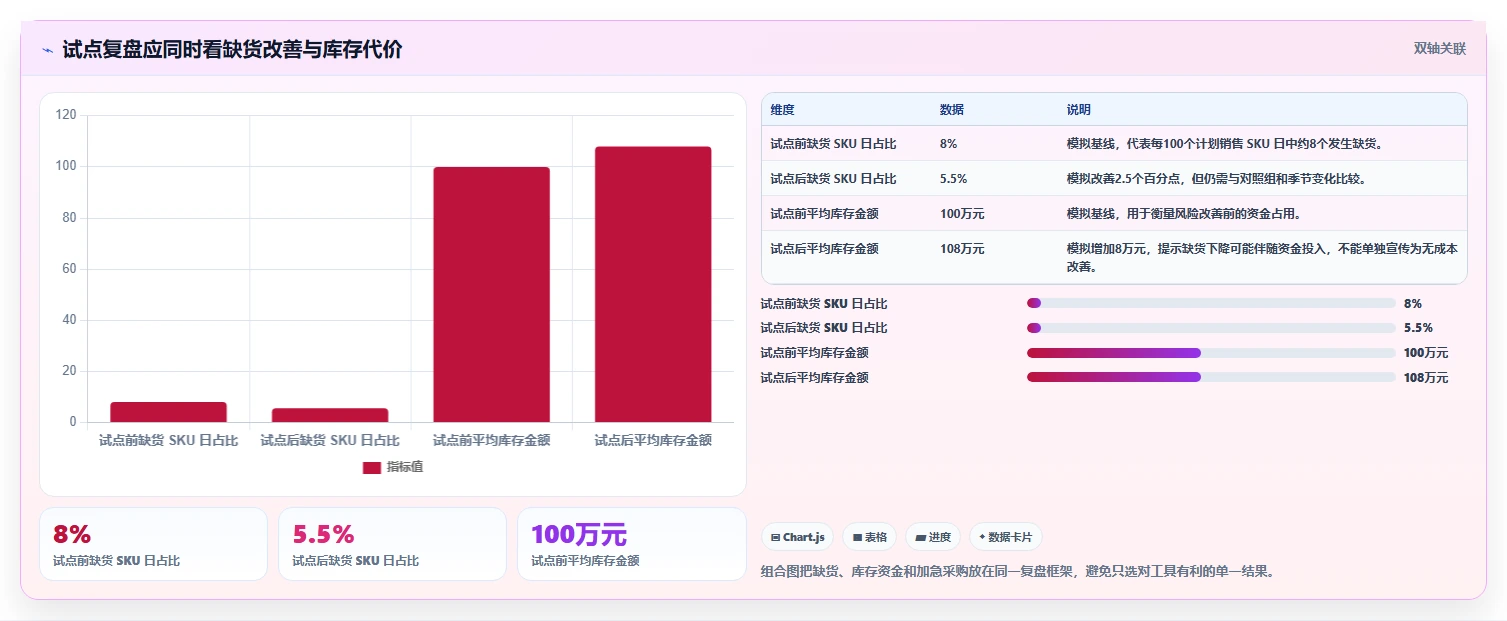This screenshot has width=1507, height=621.
Task: Click the 108万元 value beside the progress bar
Action: 1426,378
